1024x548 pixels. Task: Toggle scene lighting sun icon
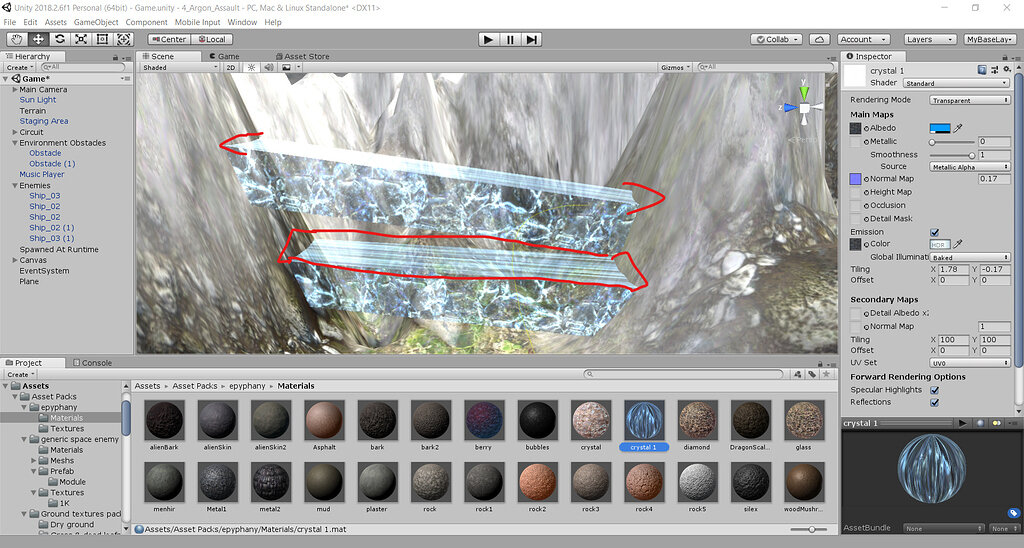coord(251,67)
